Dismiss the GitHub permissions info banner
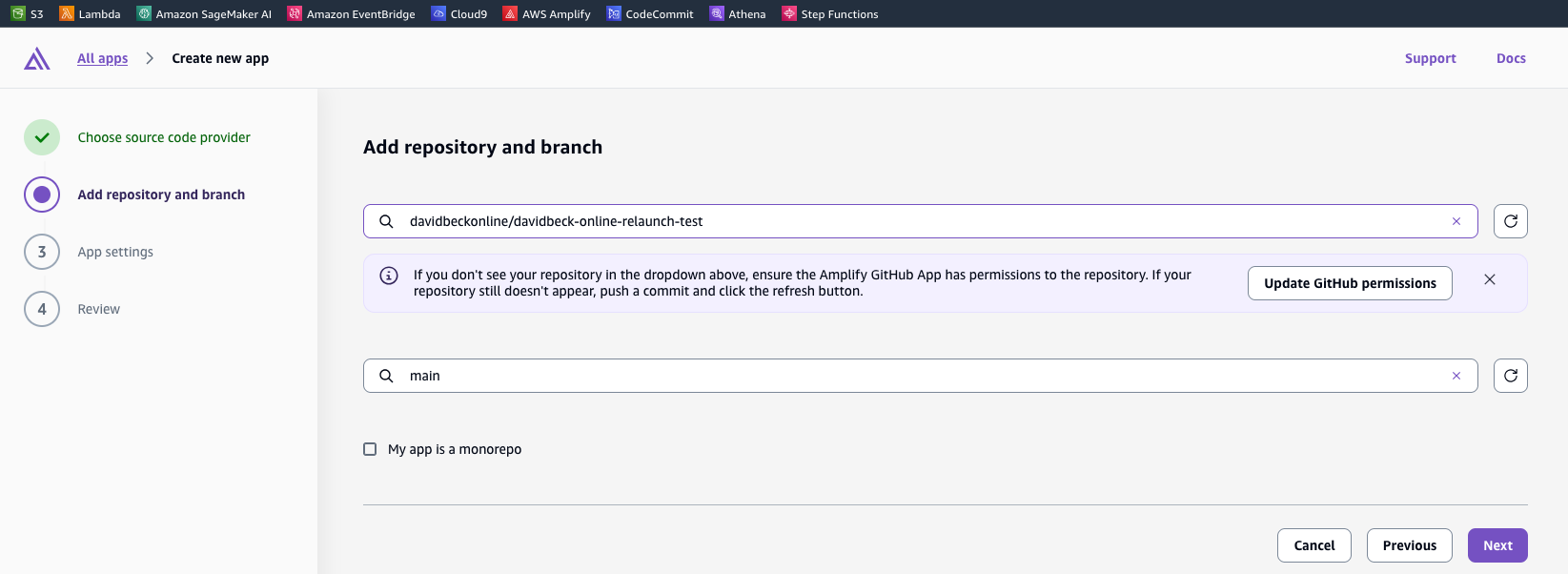 1489,279
